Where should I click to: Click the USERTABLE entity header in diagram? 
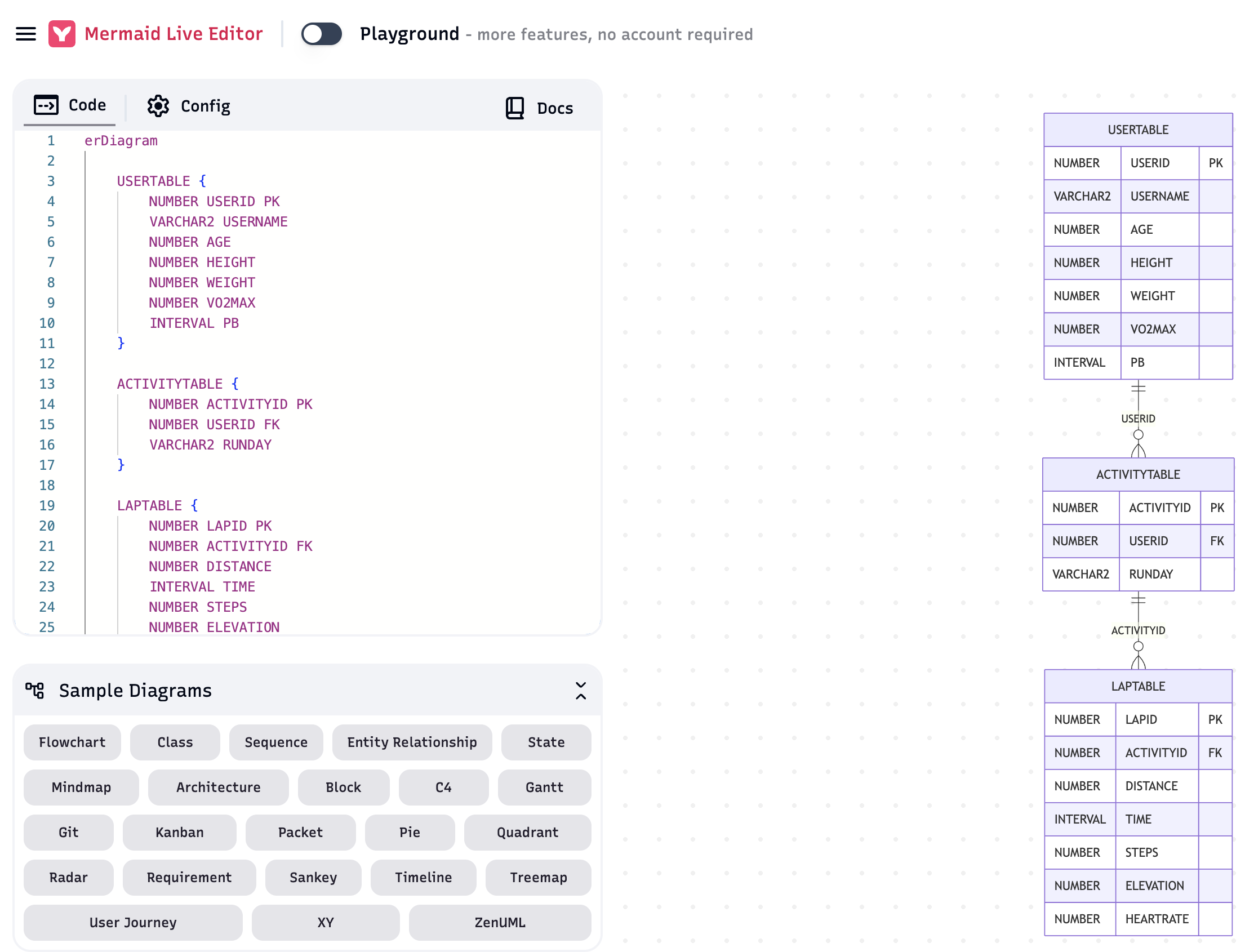1138,130
